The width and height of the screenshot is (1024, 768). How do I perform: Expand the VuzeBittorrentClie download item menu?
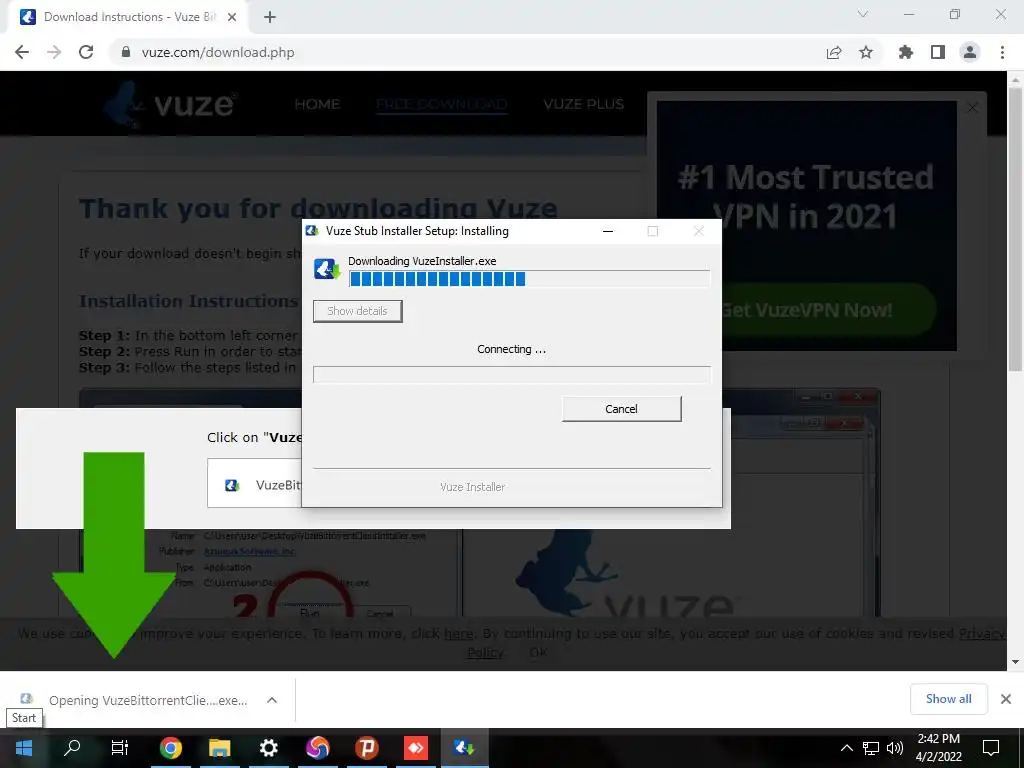pos(272,700)
